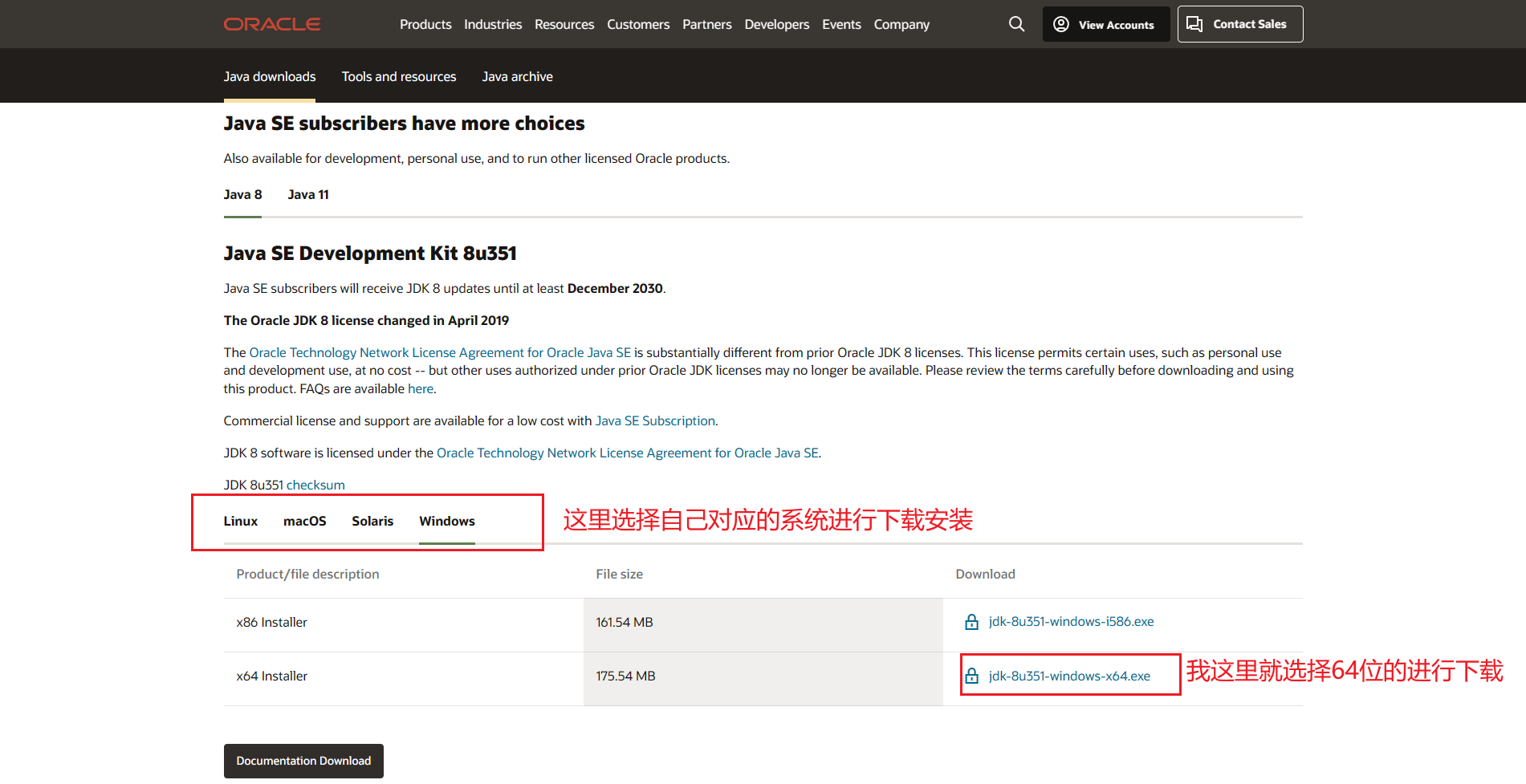This screenshot has height=784, width=1526.
Task: Select the Linux platform tab
Action: [240, 521]
